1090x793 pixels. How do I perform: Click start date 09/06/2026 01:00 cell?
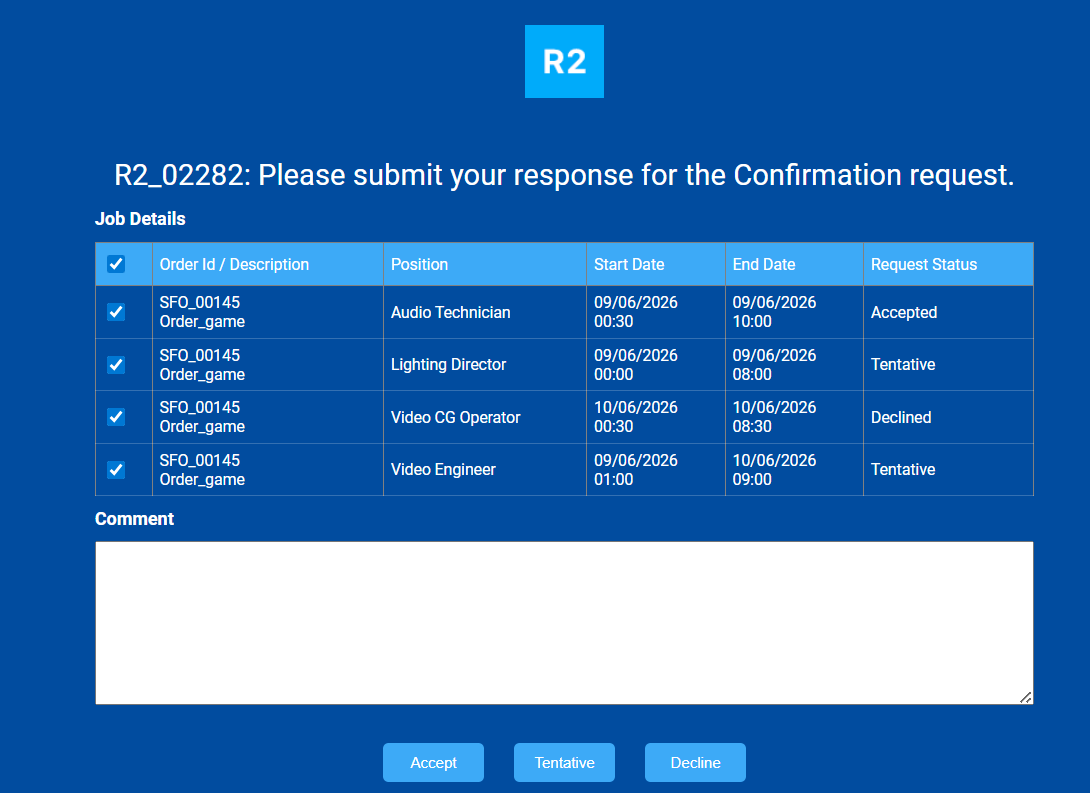click(656, 470)
